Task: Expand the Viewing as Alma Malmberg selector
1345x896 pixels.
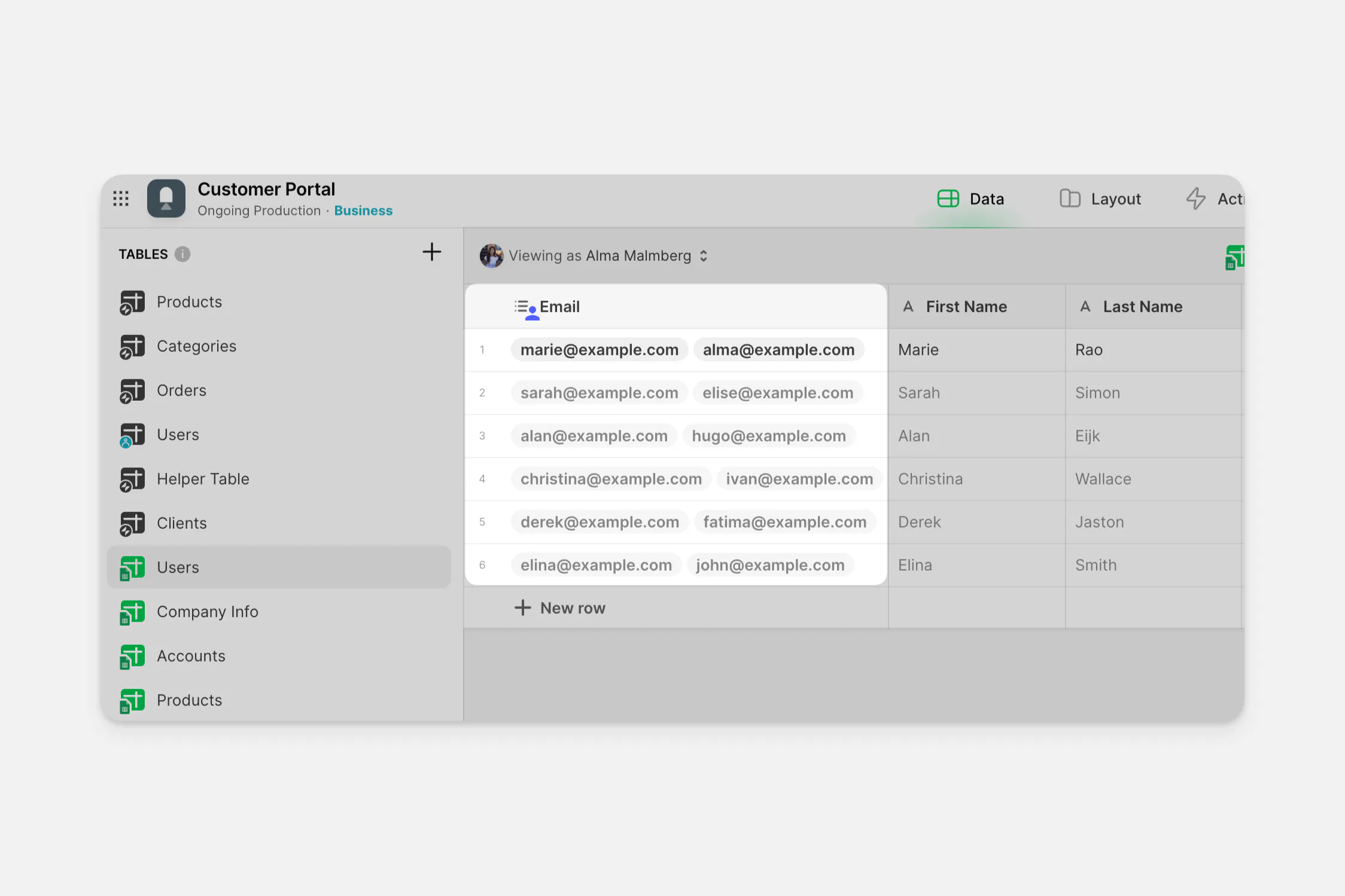Action: pyautogui.click(x=704, y=256)
